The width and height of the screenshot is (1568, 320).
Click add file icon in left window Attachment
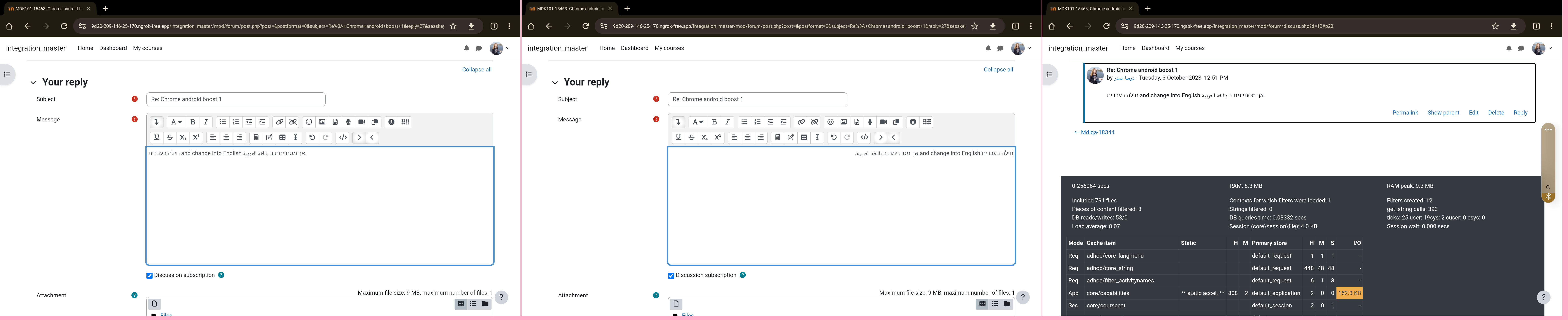click(x=155, y=304)
